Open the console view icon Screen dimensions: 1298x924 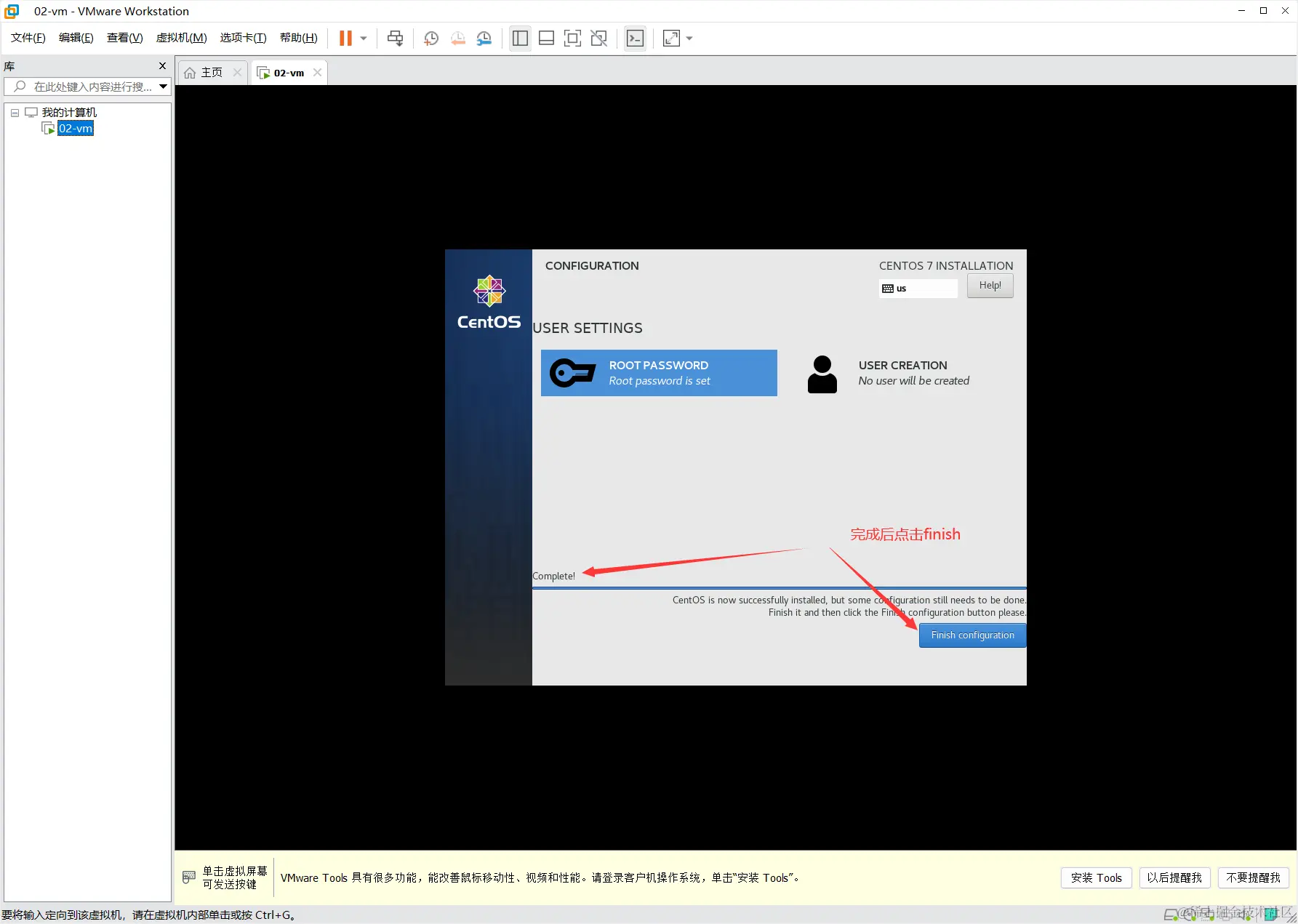tap(635, 39)
